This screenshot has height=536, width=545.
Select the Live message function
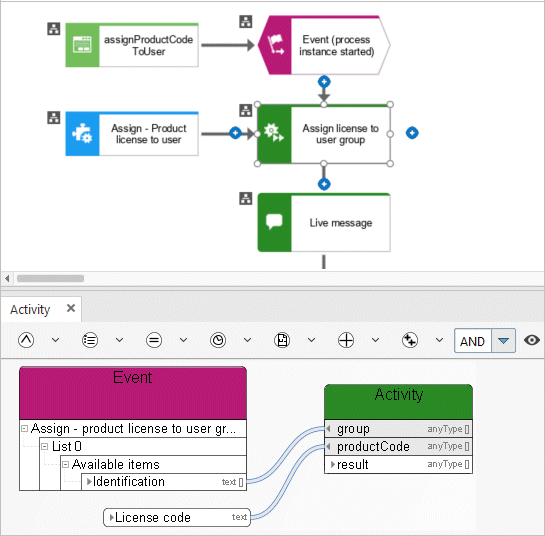324,222
